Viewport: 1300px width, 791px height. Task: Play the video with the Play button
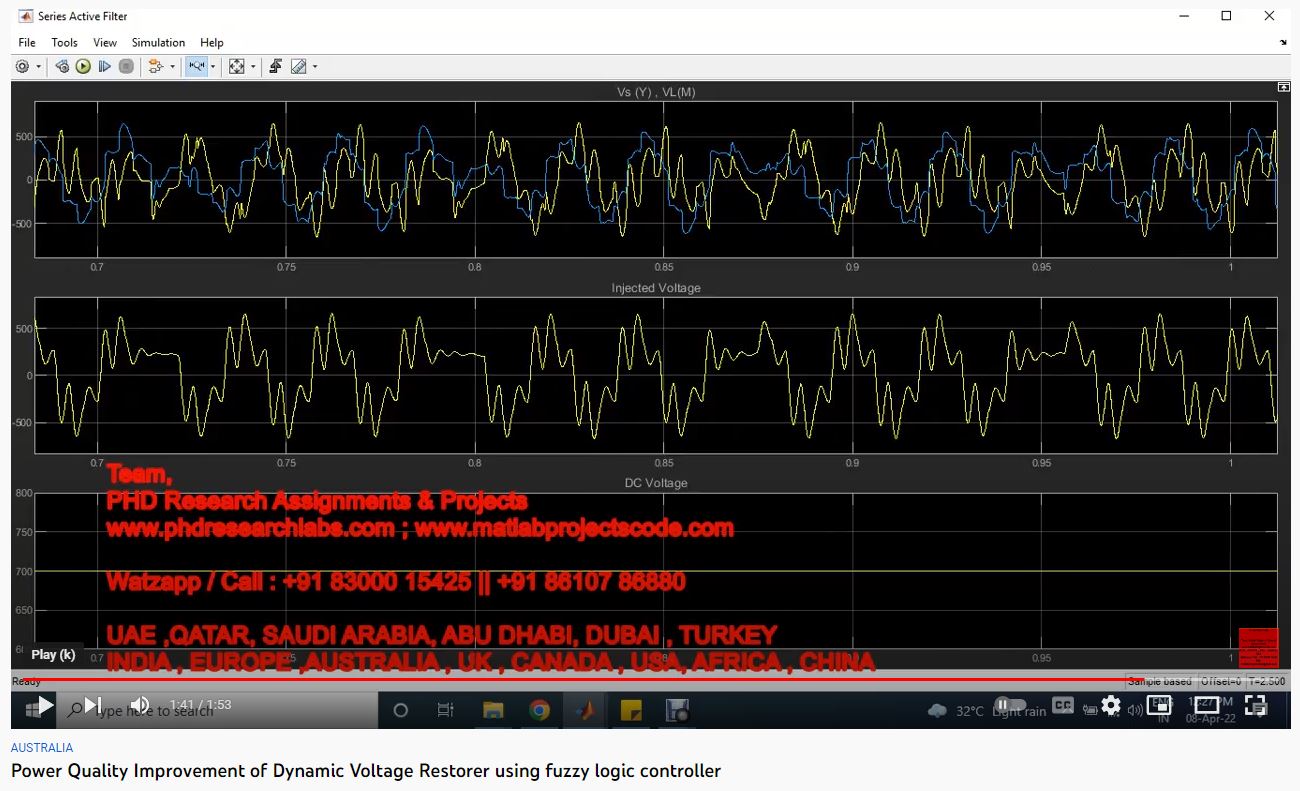coord(45,705)
